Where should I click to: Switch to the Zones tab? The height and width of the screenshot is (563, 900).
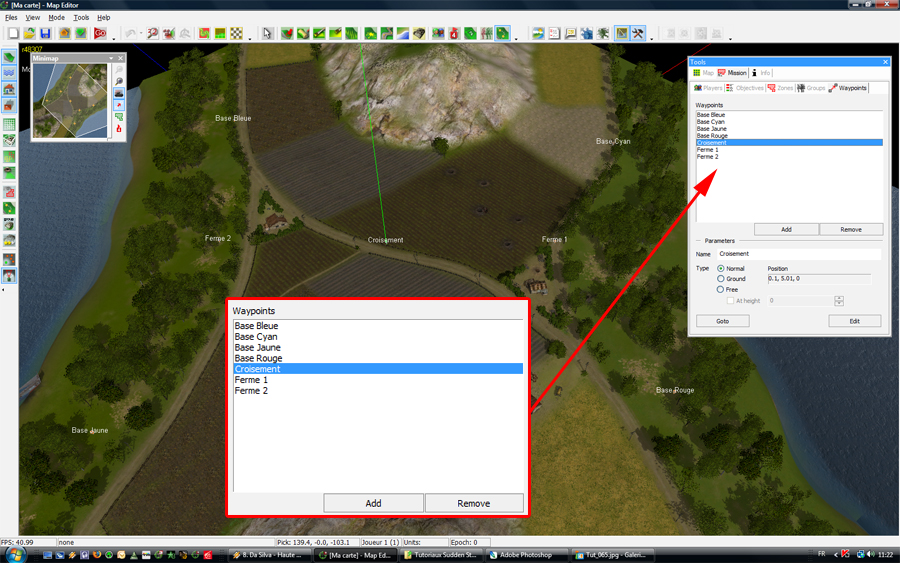780,88
